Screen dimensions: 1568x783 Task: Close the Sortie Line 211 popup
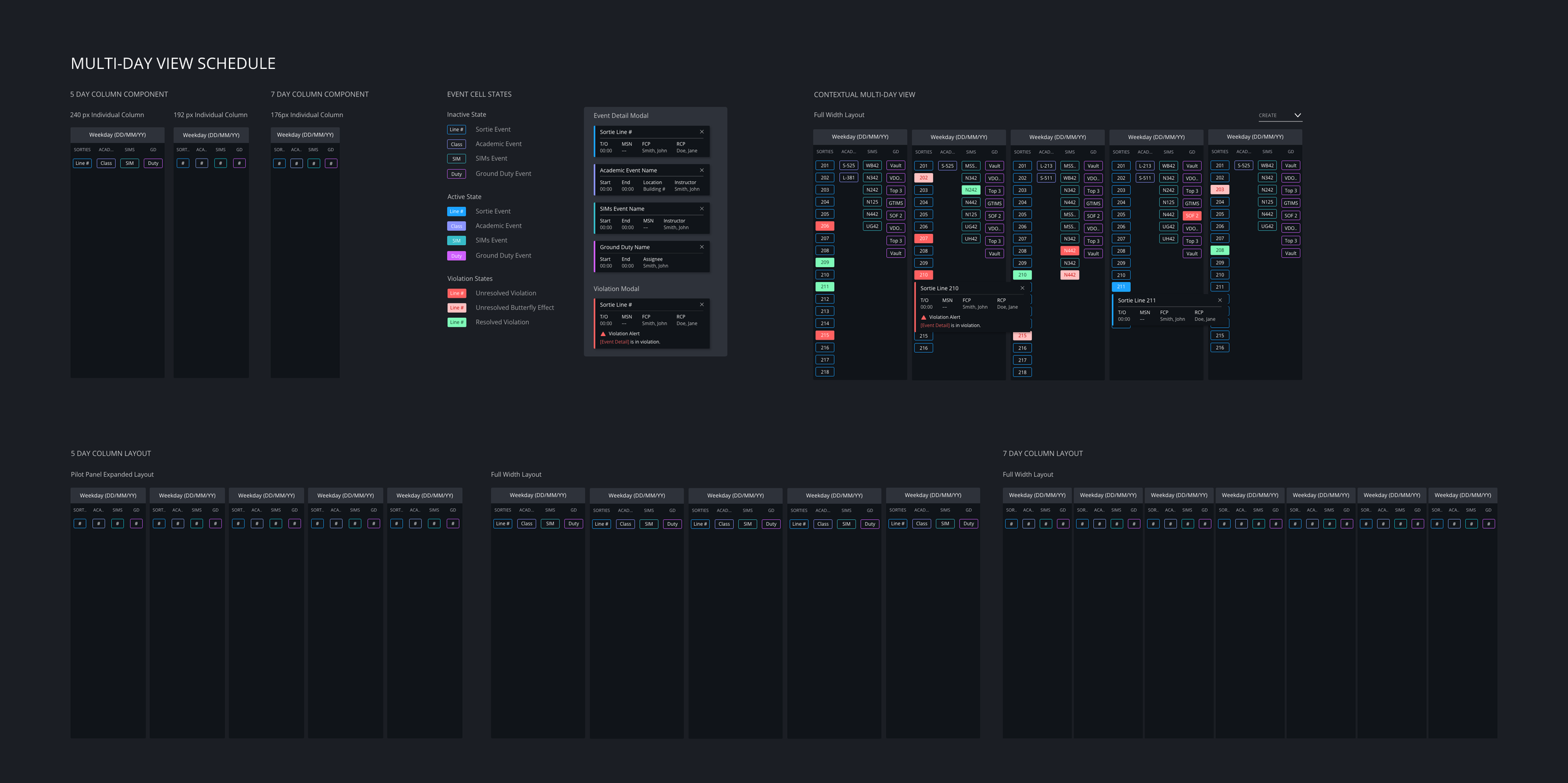tap(1220, 300)
